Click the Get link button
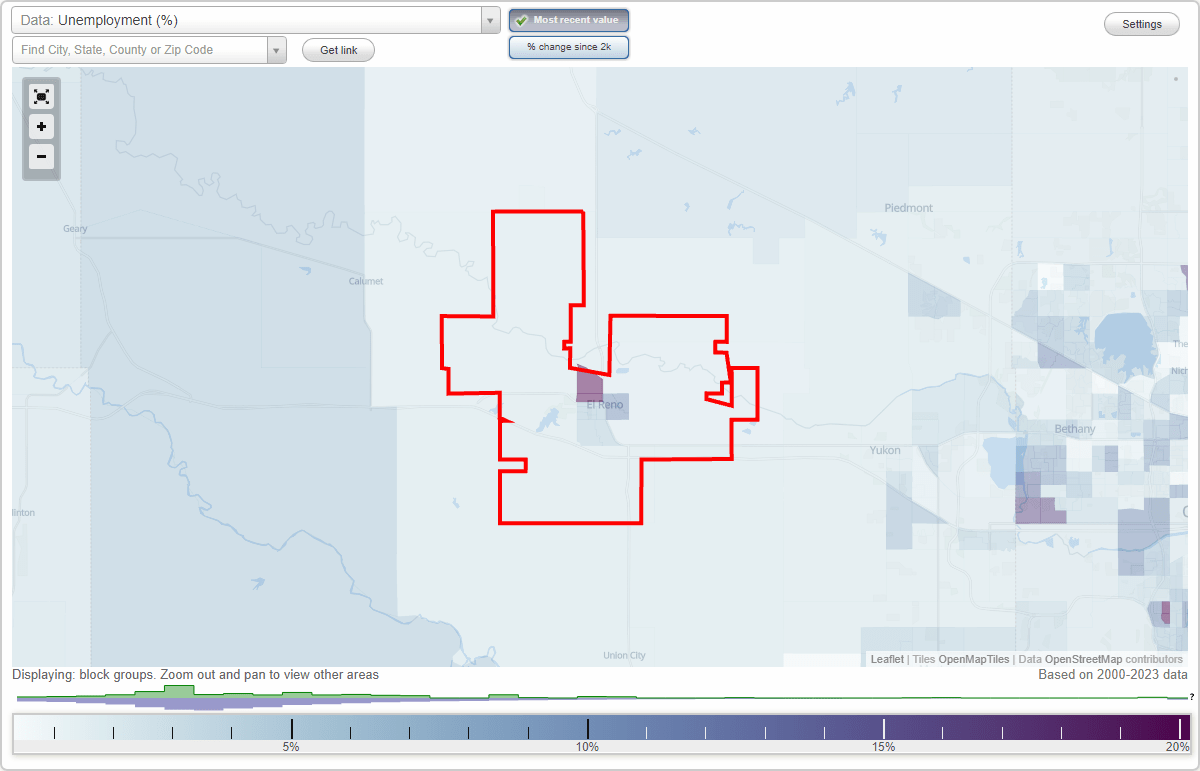The image size is (1200, 771). click(338, 49)
